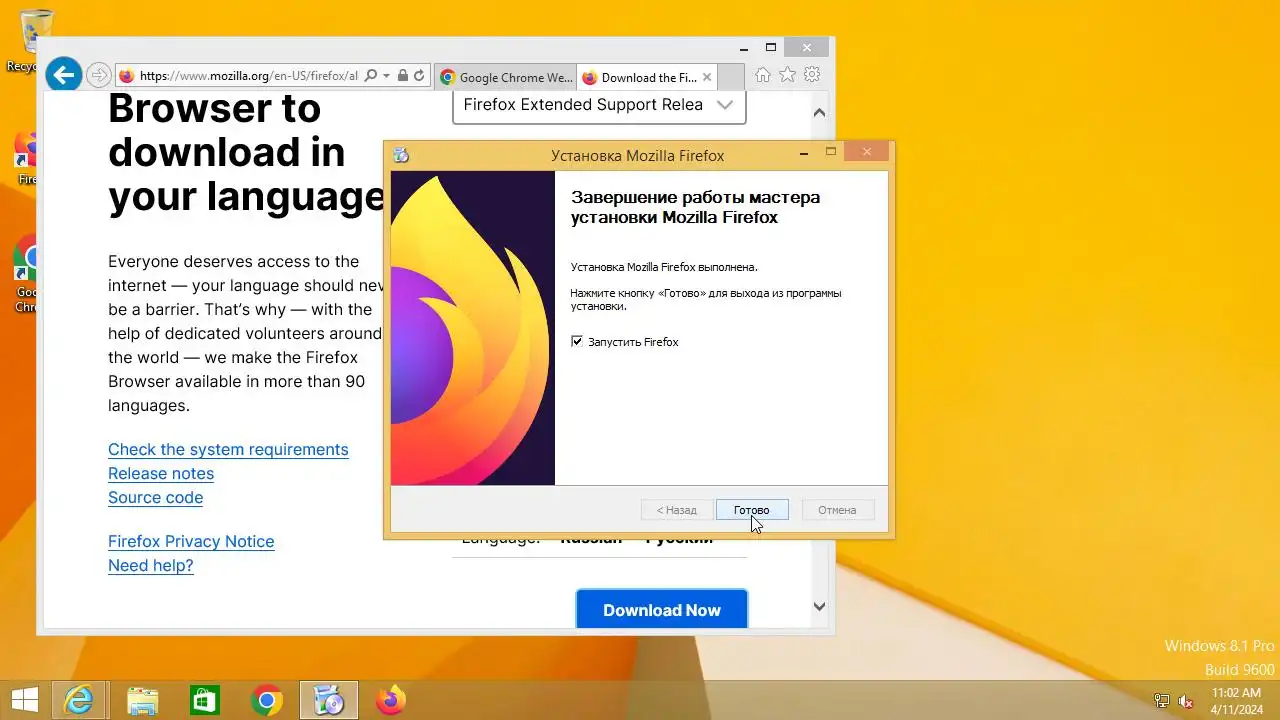This screenshot has width=1280, height=720.
Task: Click the refresh icon in address bar
Action: pos(419,76)
